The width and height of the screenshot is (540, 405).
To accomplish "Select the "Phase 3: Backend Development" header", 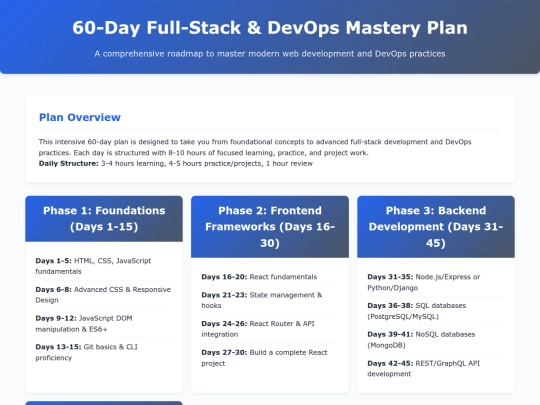I will 436,227.
